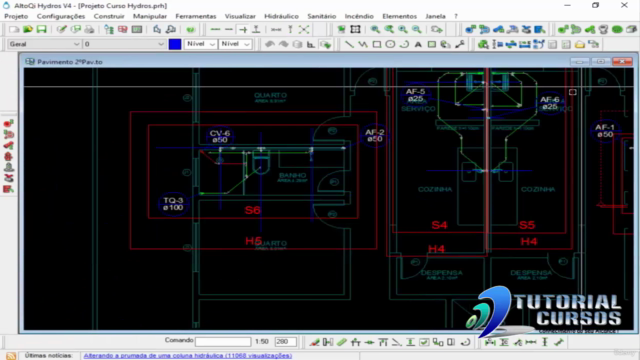
Task: Open the Hidráulico menu
Action: [281, 16]
